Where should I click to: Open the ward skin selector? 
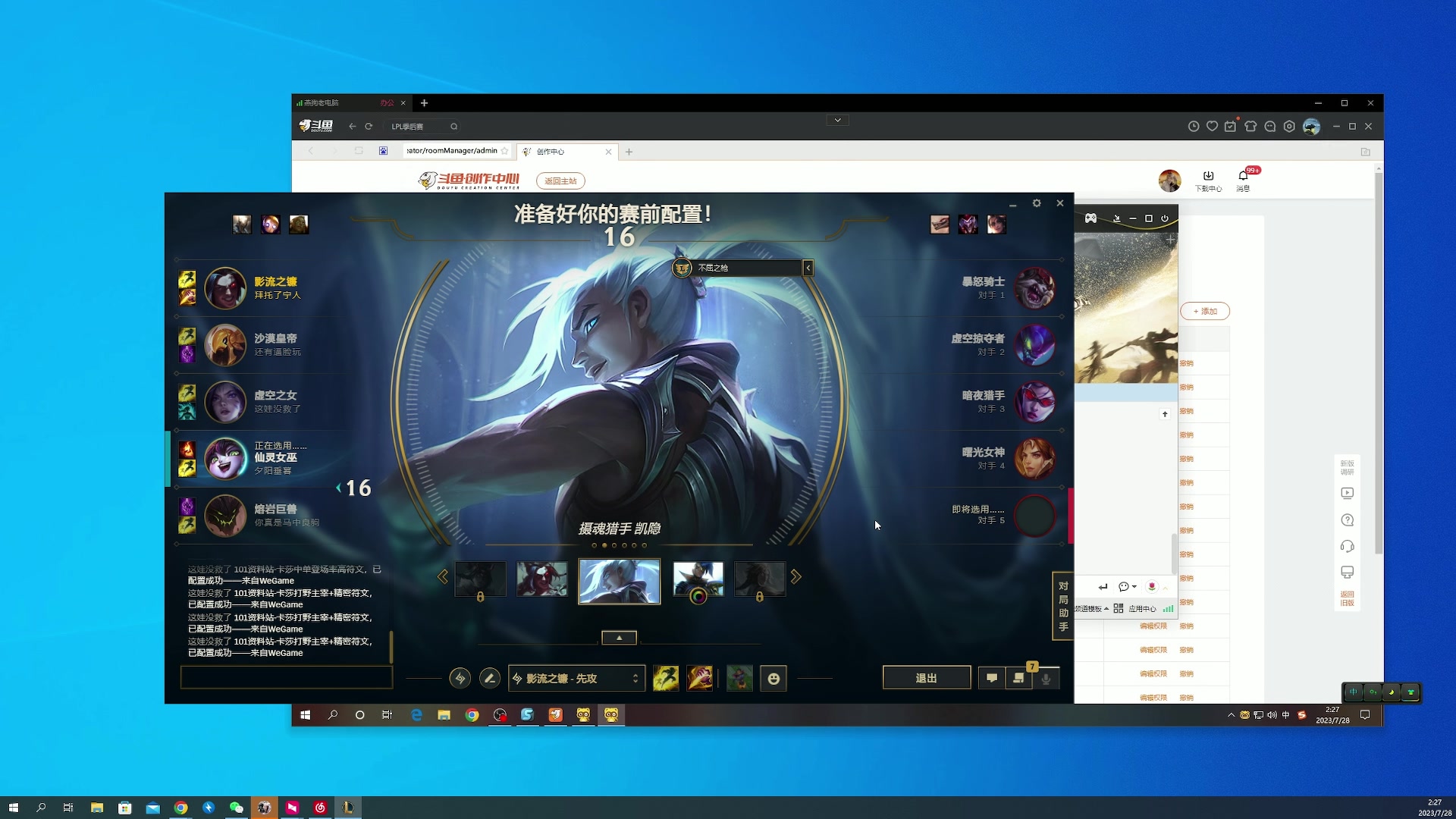coord(739,679)
